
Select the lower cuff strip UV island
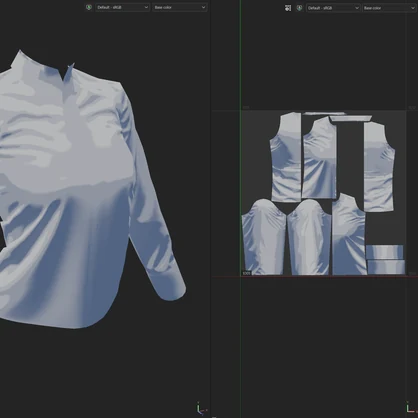[x=386, y=267]
